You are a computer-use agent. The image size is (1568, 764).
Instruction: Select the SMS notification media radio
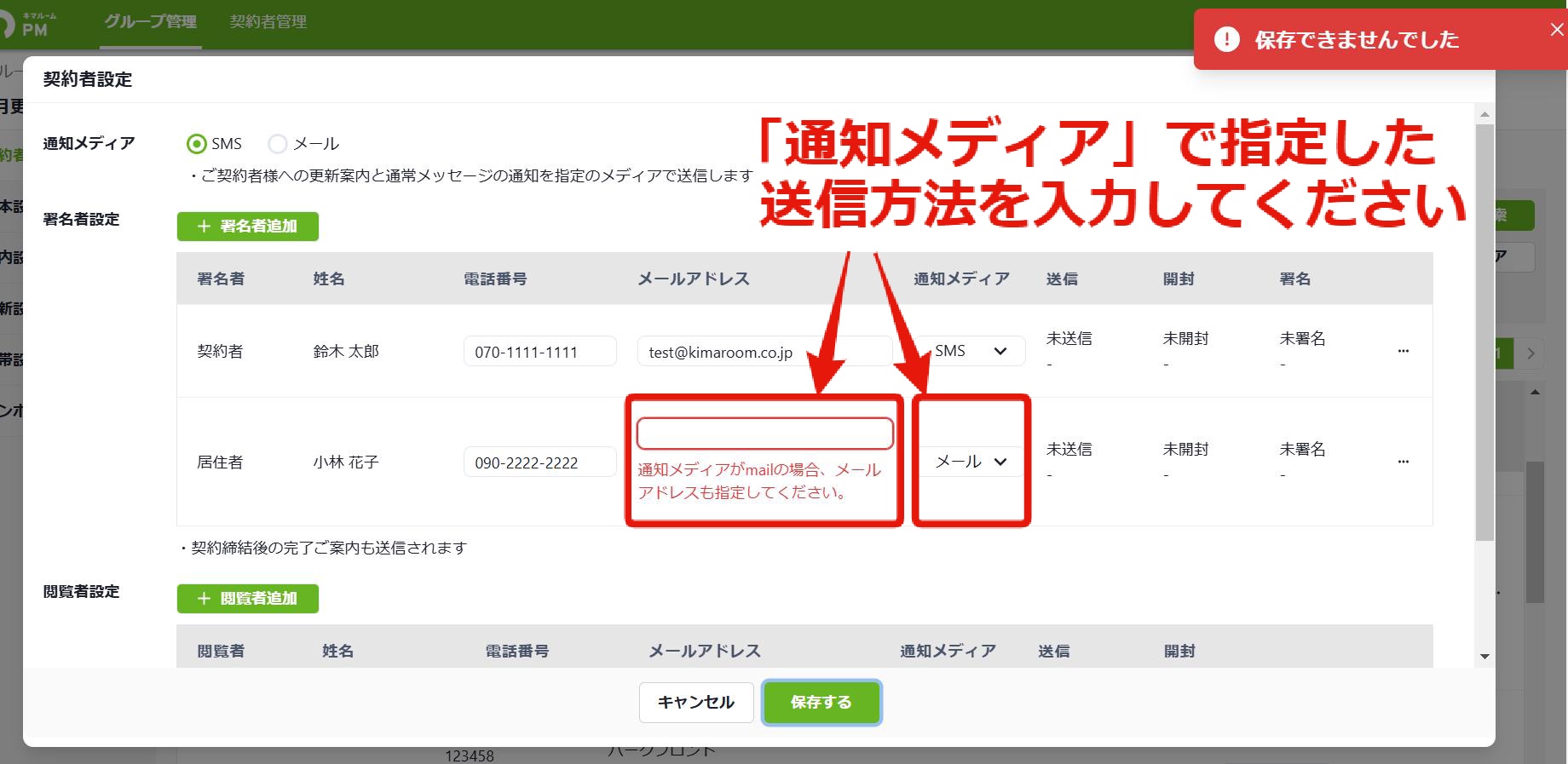(197, 144)
